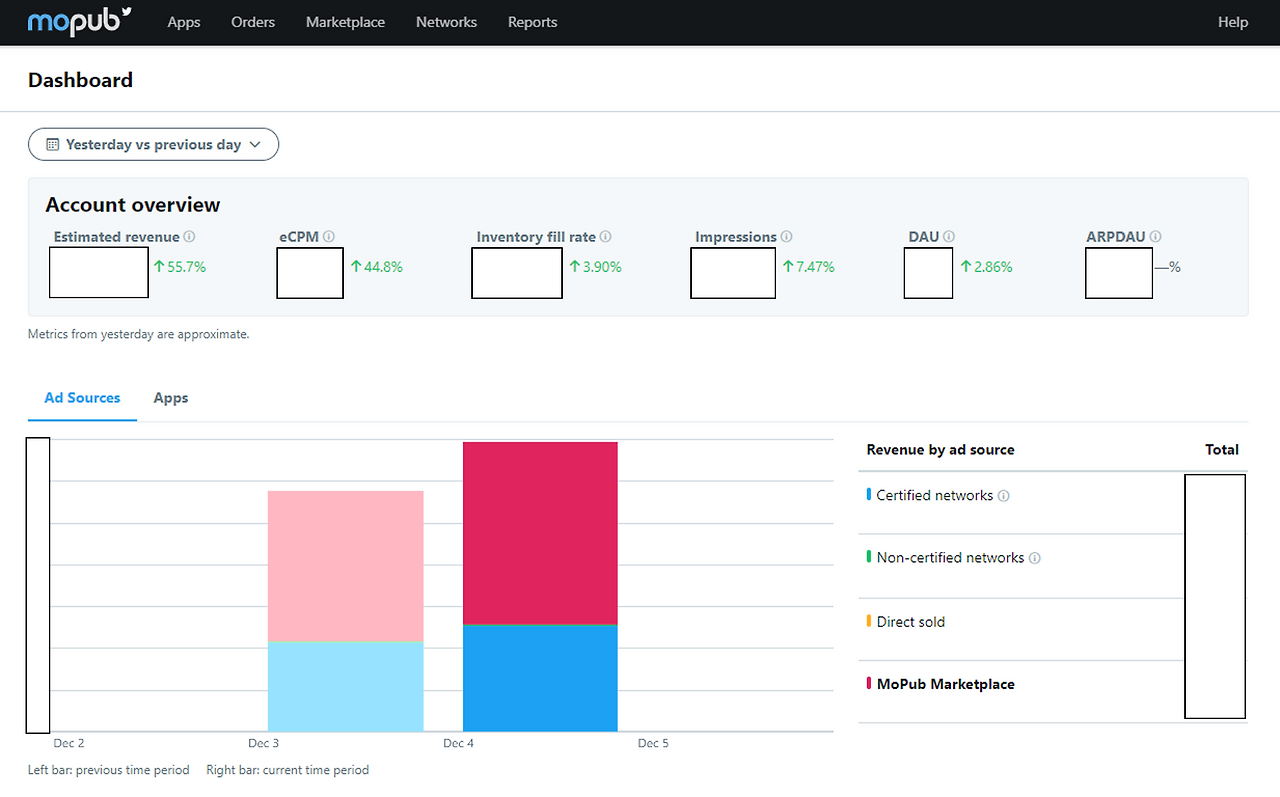Click the Help link in header

1233,22
